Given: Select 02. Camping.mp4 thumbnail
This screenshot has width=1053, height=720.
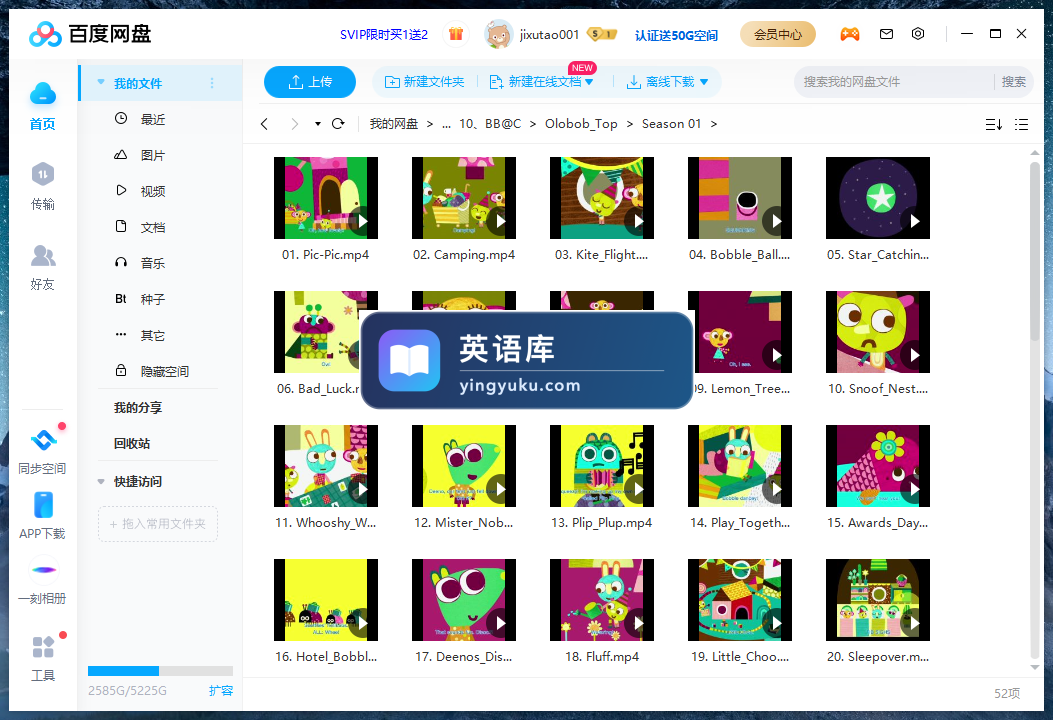Looking at the screenshot, I should (x=464, y=198).
